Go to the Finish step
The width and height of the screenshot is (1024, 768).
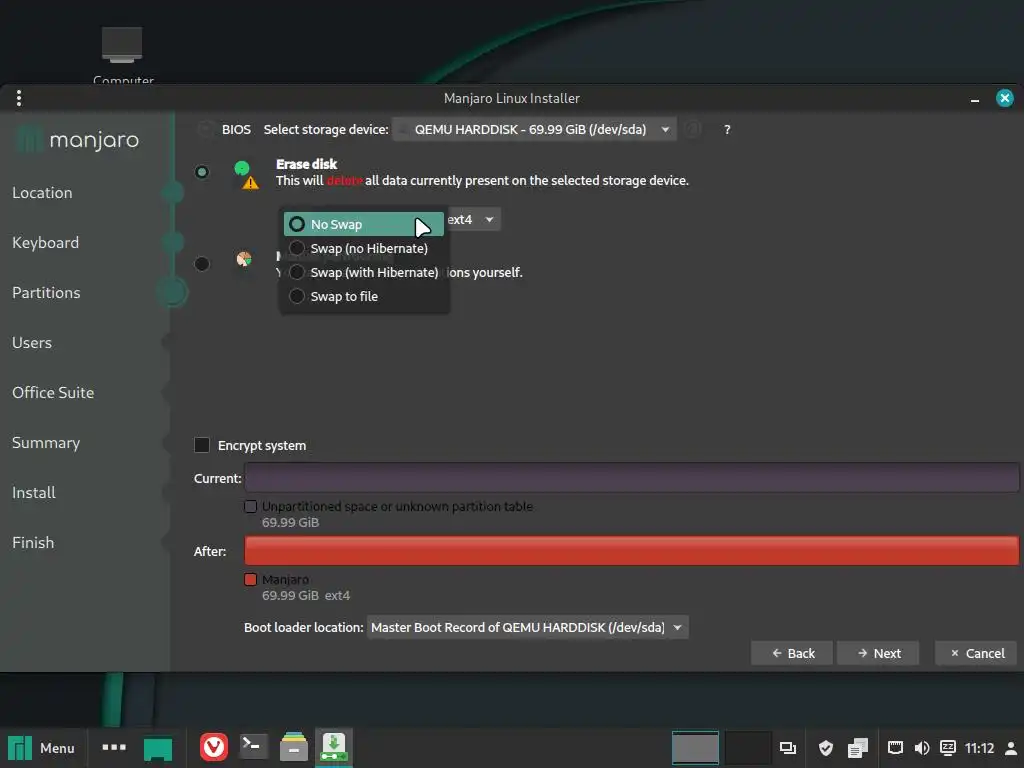pos(33,542)
